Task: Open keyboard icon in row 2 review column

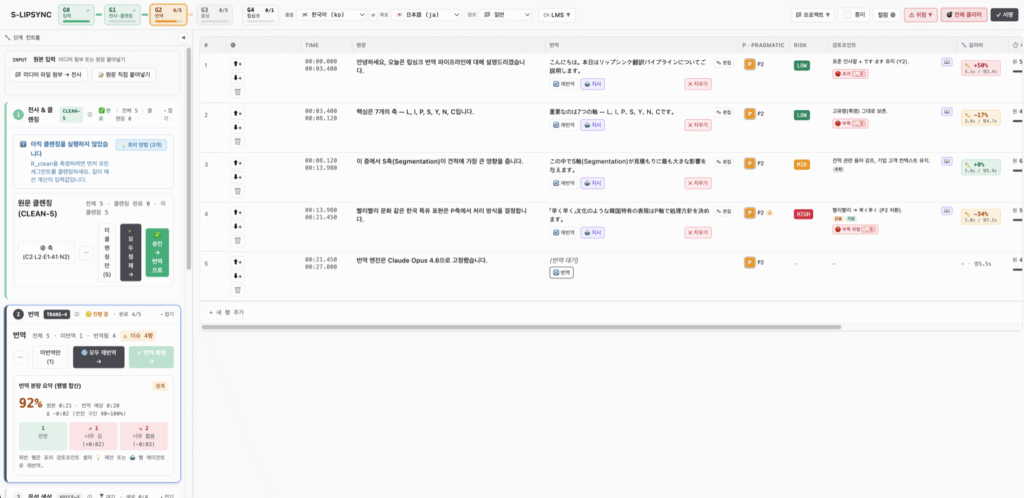Action: (946, 112)
